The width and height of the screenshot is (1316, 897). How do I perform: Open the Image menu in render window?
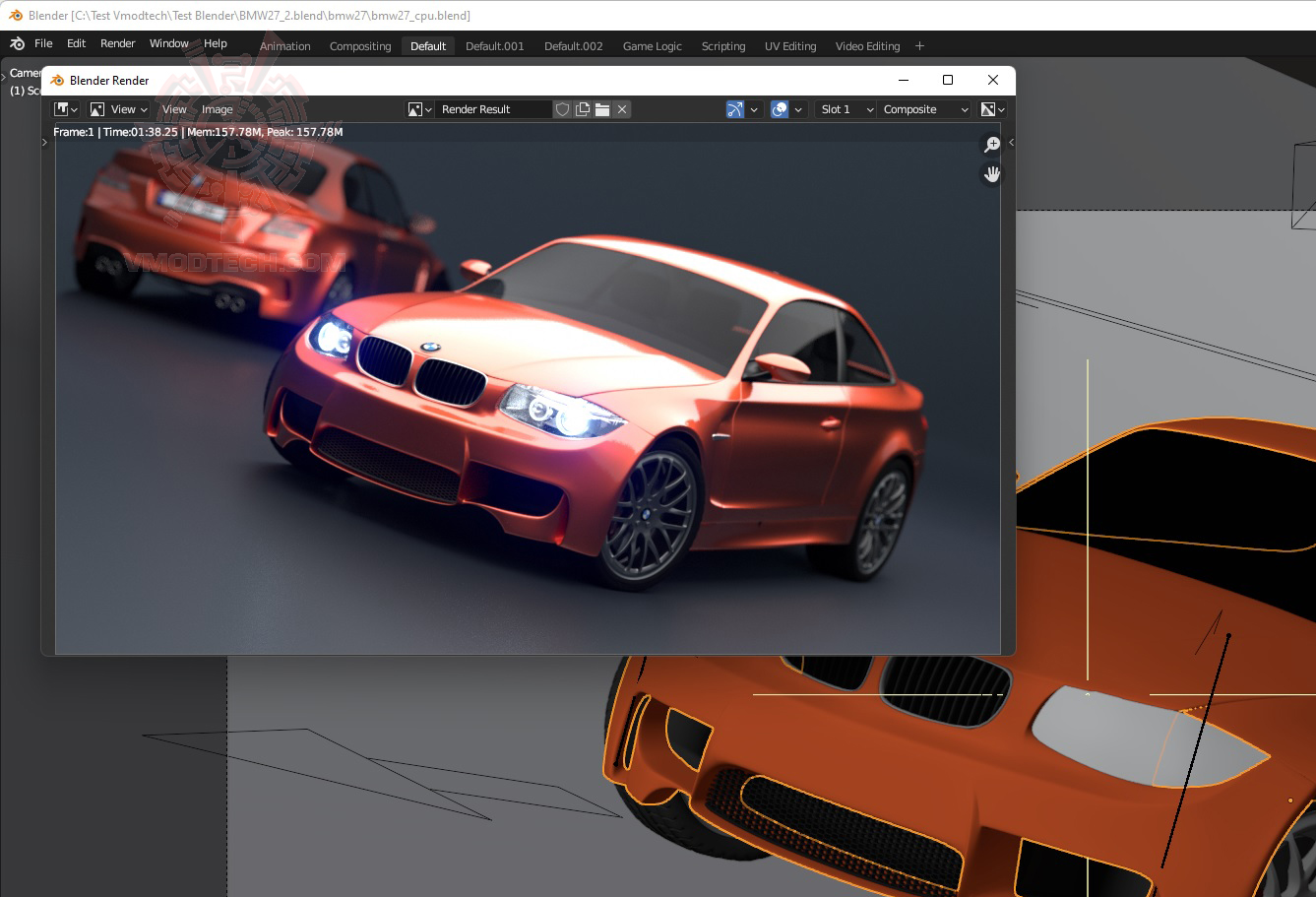pyautogui.click(x=217, y=109)
